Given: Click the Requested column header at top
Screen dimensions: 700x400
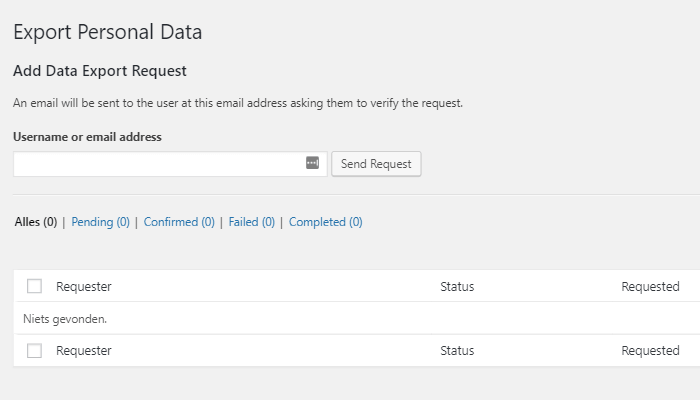Looking at the screenshot, I should 650,287.
